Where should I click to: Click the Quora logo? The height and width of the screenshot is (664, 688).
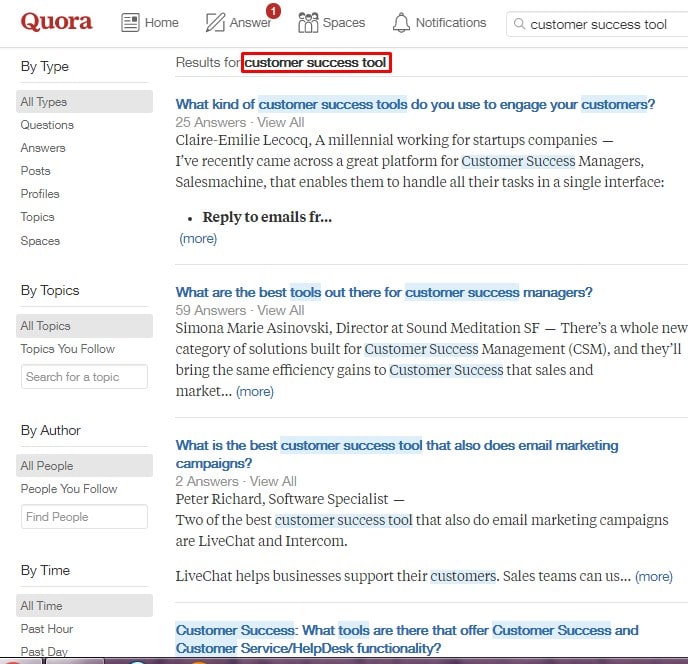[x=56, y=22]
